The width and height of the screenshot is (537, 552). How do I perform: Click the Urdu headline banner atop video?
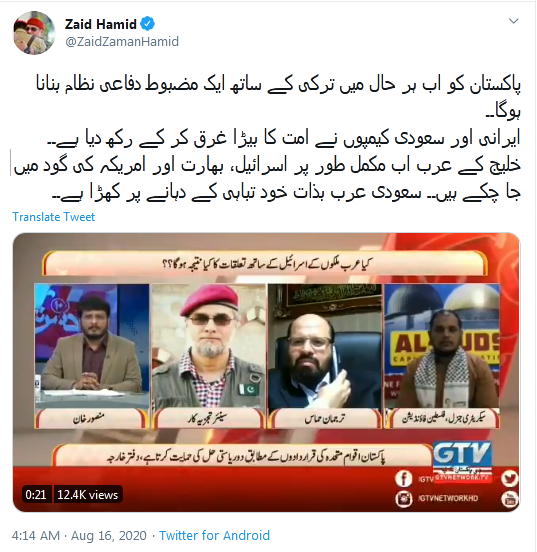(x=265, y=264)
